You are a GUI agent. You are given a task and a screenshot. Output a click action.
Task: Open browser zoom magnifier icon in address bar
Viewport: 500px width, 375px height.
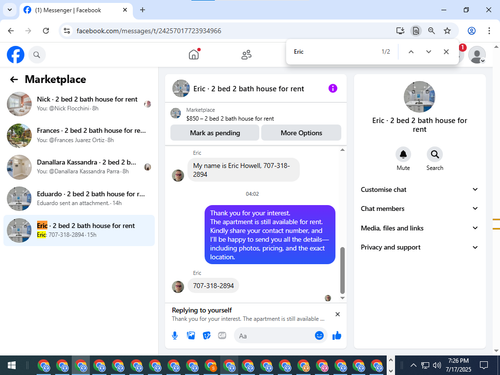pos(431,31)
